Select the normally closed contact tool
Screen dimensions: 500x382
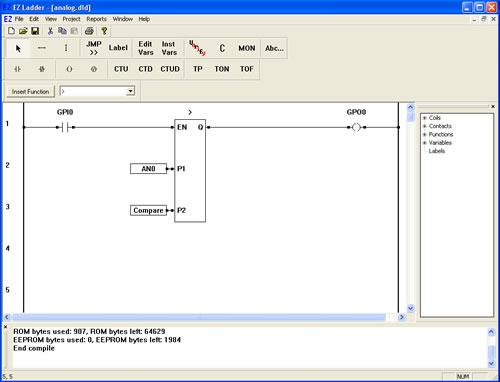coord(42,69)
